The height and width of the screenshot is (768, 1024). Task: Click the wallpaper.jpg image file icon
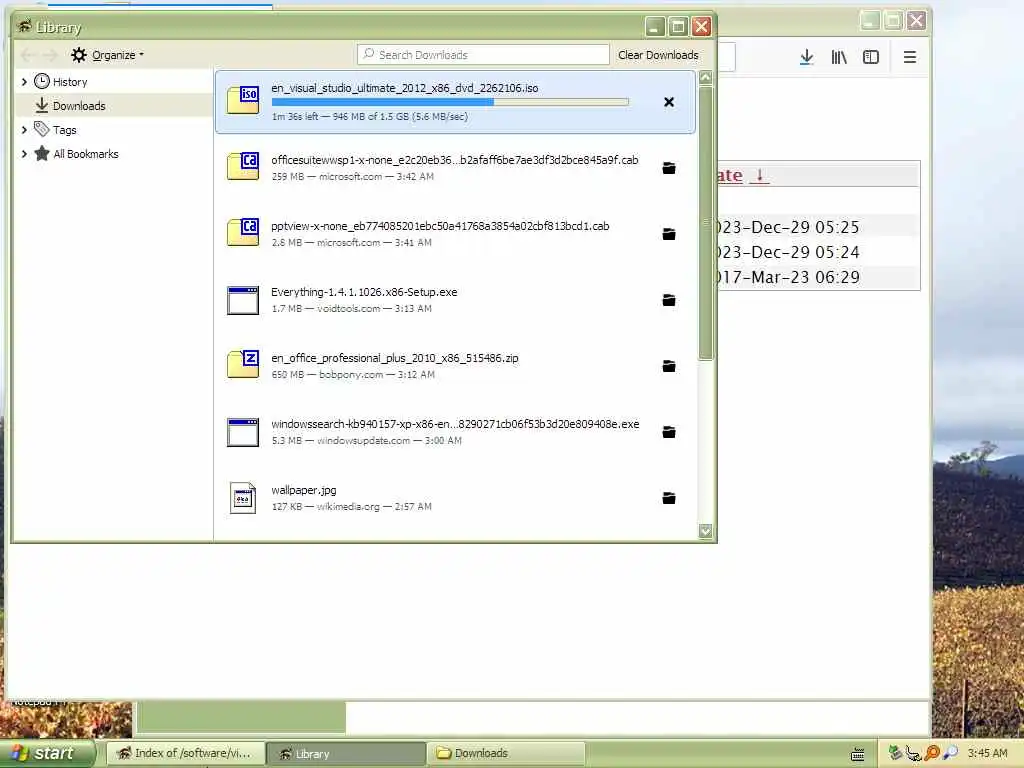click(x=243, y=498)
